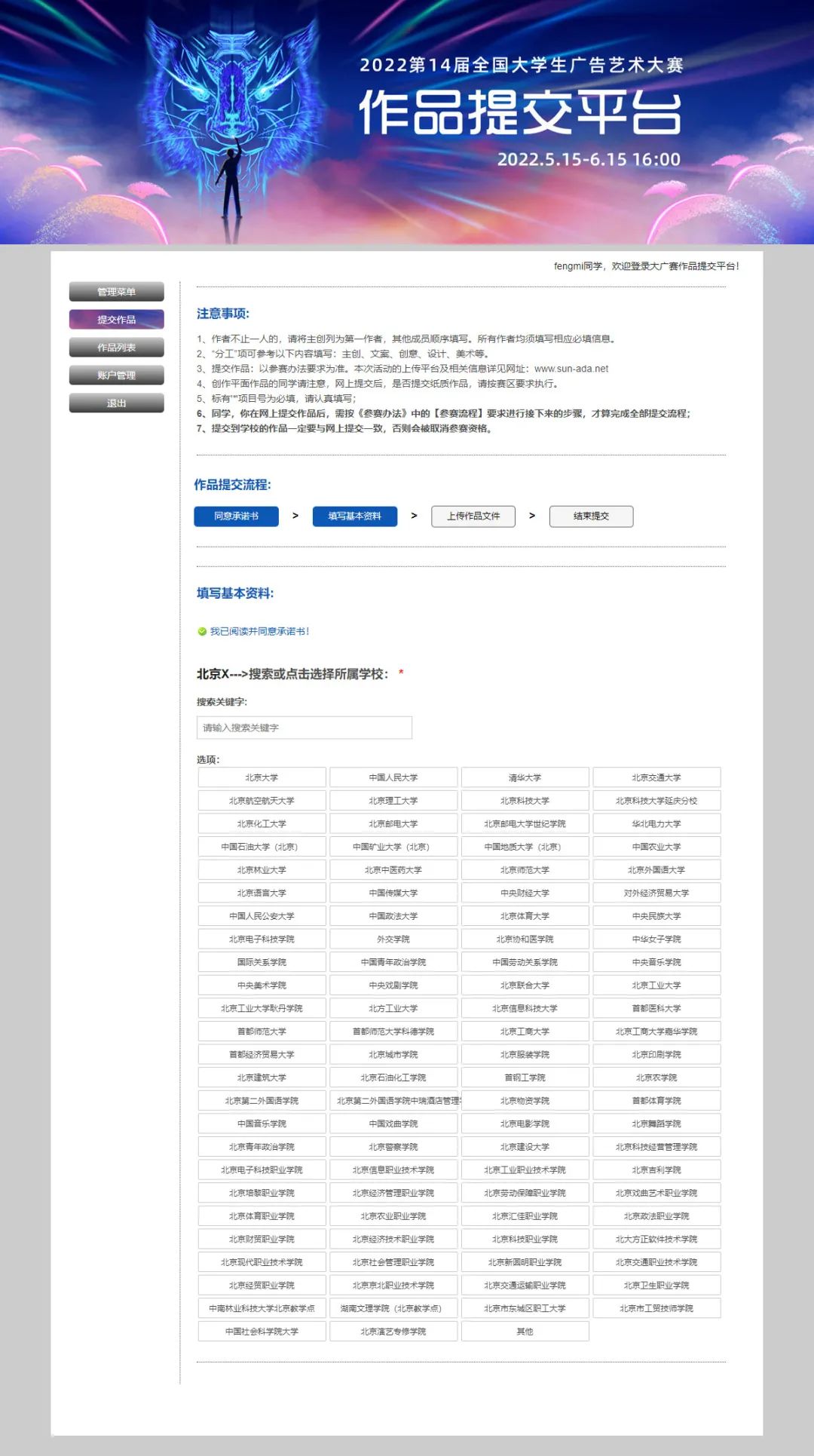Select 清华大学 as your school
The height and width of the screenshot is (1456, 814).
coord(525,777)
